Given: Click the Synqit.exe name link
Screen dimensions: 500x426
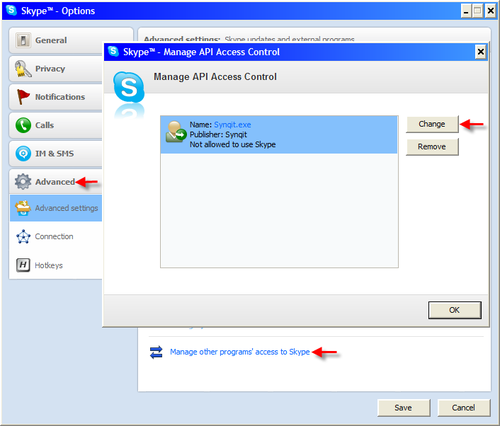Looking at the screenshot, I should [232, 125].
